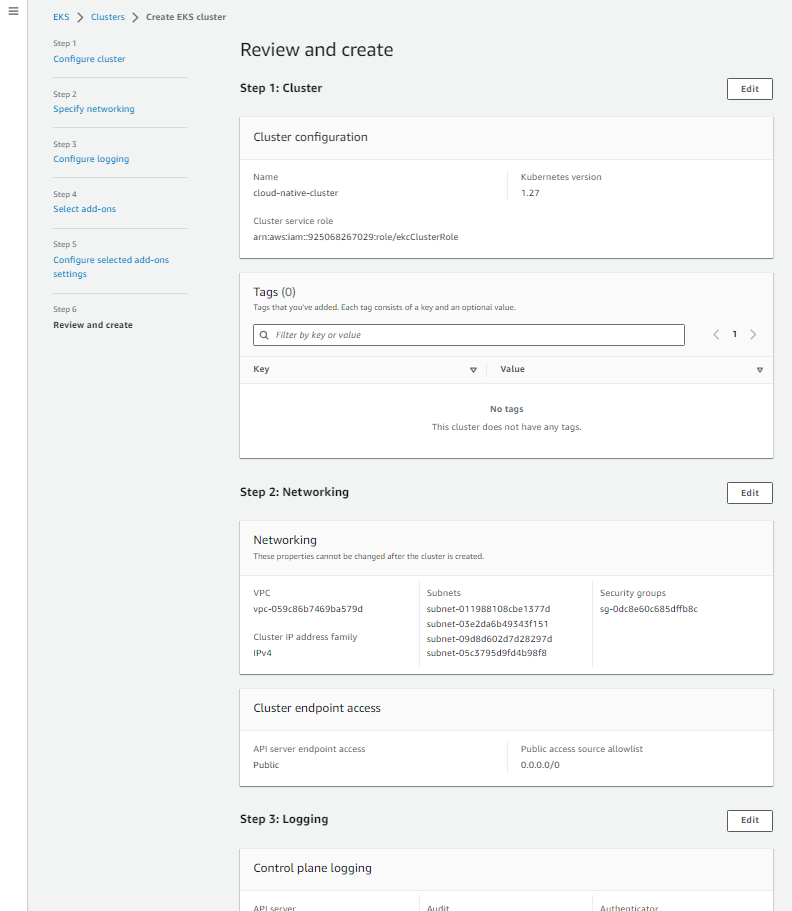
Task: Click the previous page arrow in tags pagination
Action: [x=715, y=334]
